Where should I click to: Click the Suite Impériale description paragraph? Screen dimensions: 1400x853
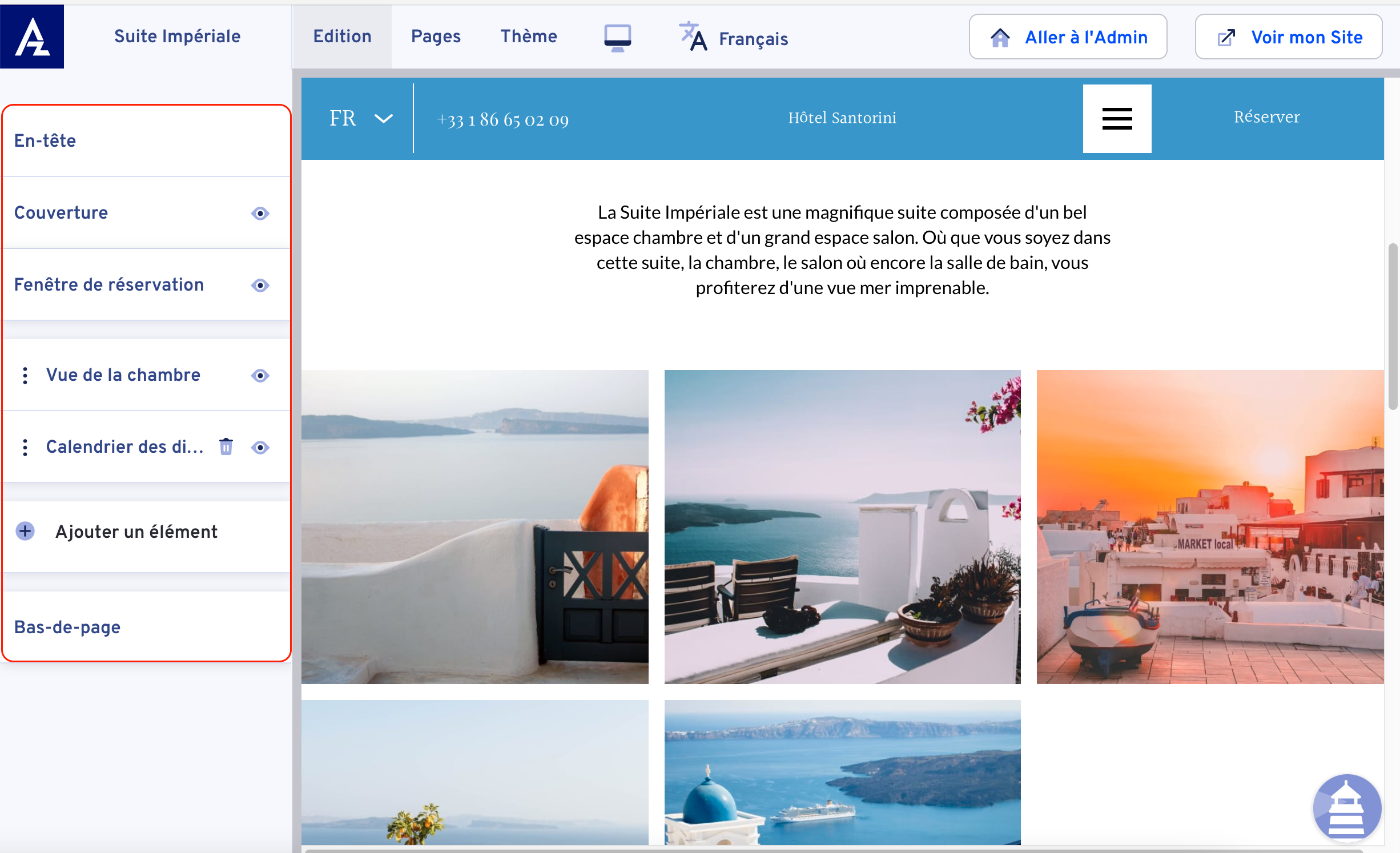coord(842,250)
